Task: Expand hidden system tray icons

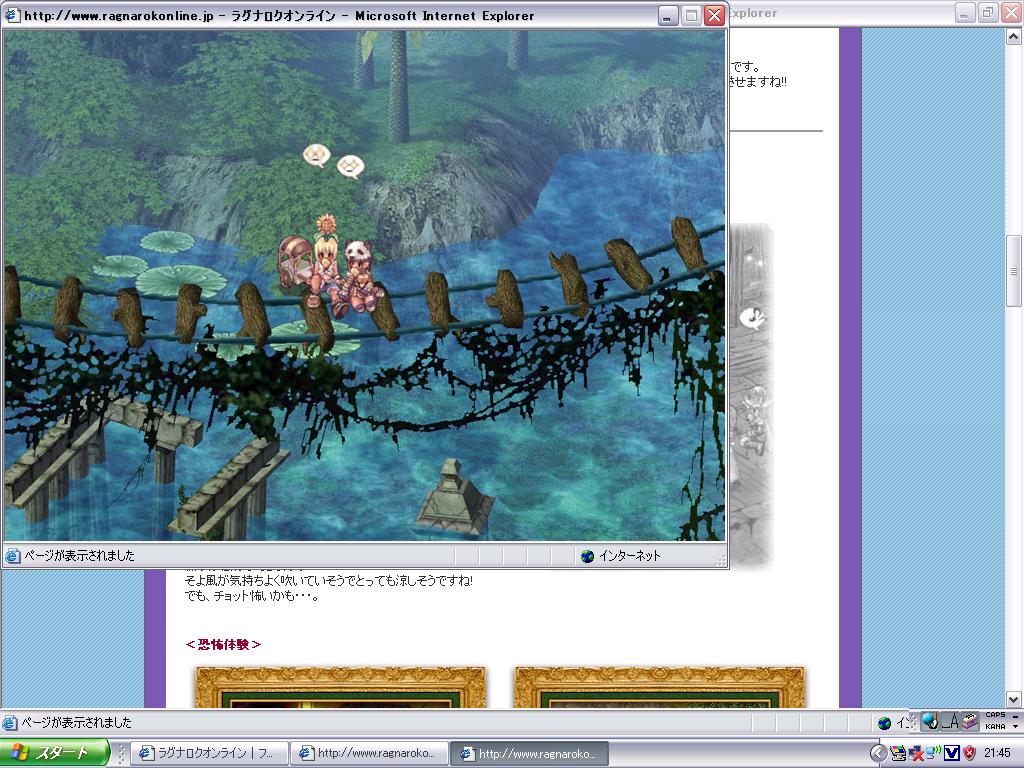Action: (878, 753)
